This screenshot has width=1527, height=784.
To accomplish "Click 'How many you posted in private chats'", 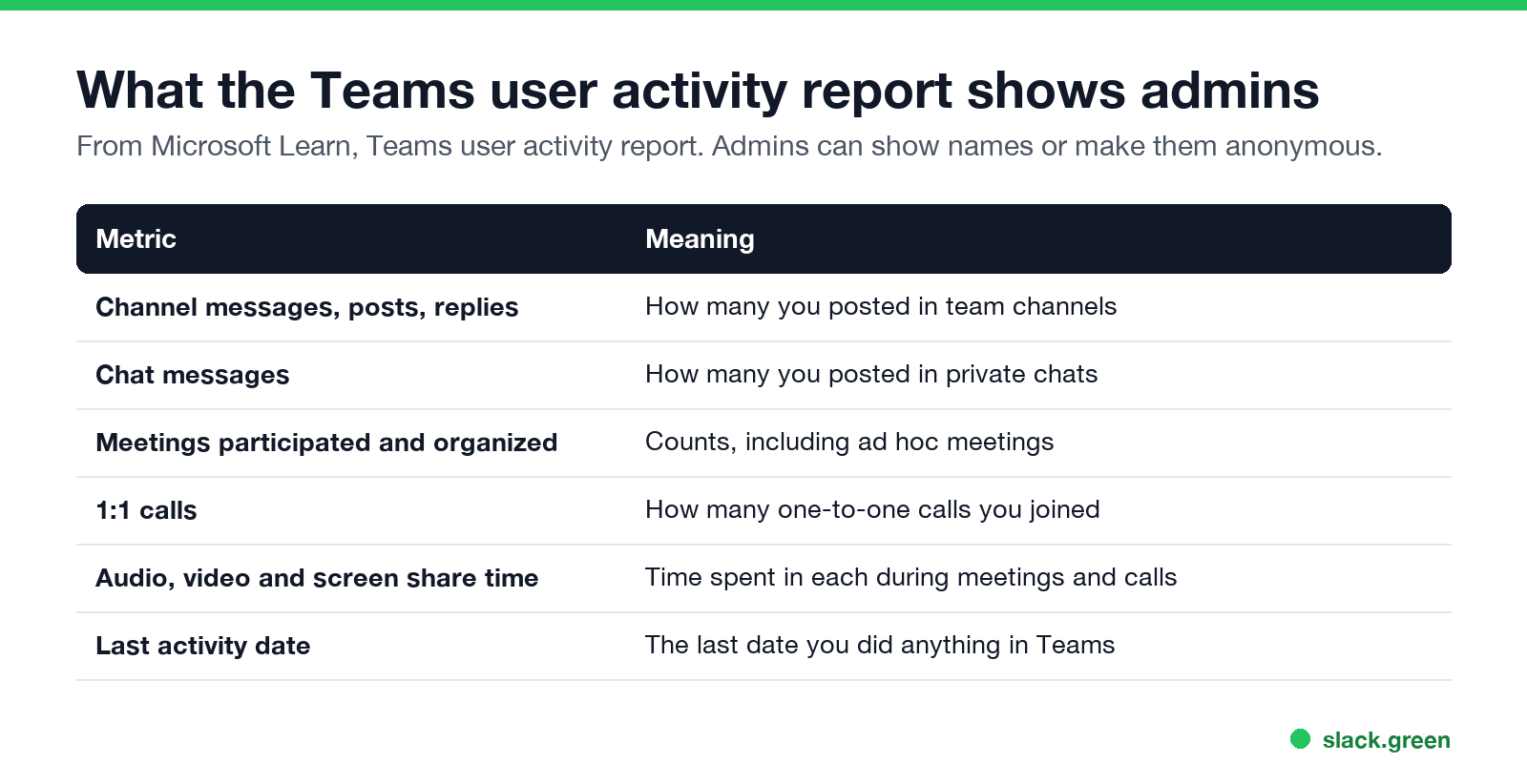I will [871, 374].
